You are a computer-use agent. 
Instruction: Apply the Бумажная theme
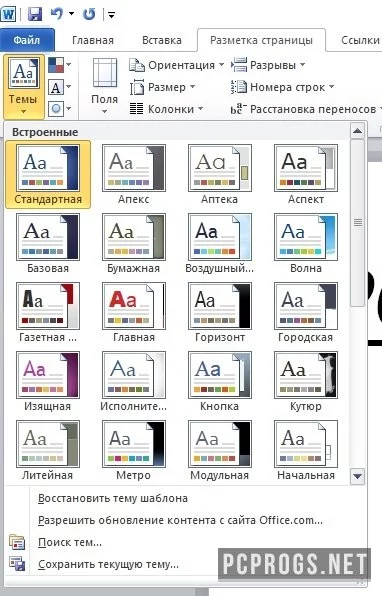tap(134, 243)
